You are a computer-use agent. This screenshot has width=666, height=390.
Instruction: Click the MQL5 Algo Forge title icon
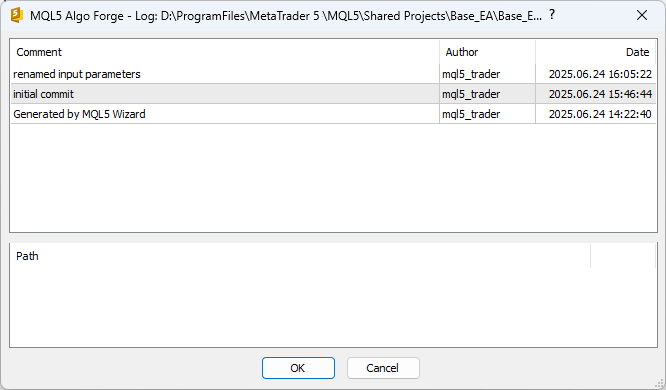[x=17, y=15]
